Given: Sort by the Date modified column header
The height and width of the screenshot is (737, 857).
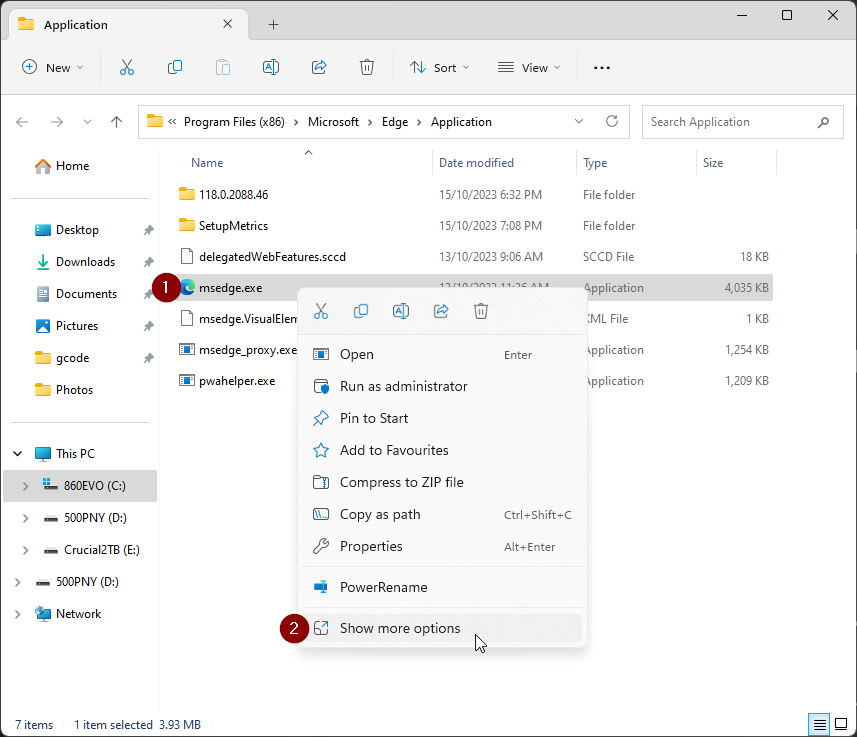Looking at the screenshot, I should pyautogui.click(x=476, y=163).
